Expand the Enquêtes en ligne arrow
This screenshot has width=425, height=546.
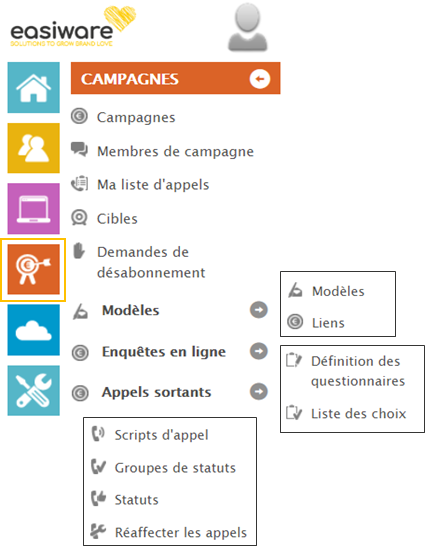click(x=259, y=351)
